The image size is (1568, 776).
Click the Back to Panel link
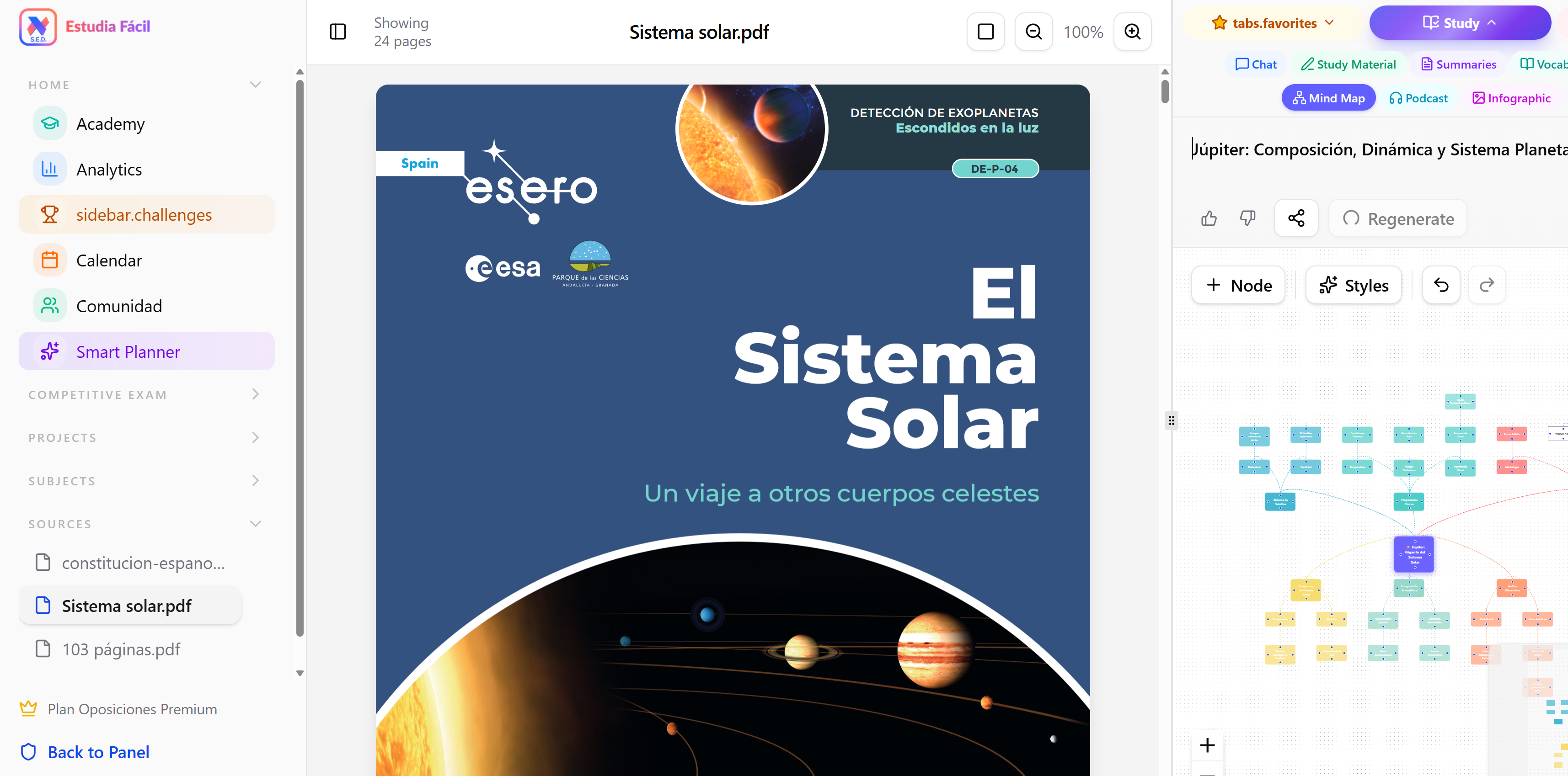(98, 752)
